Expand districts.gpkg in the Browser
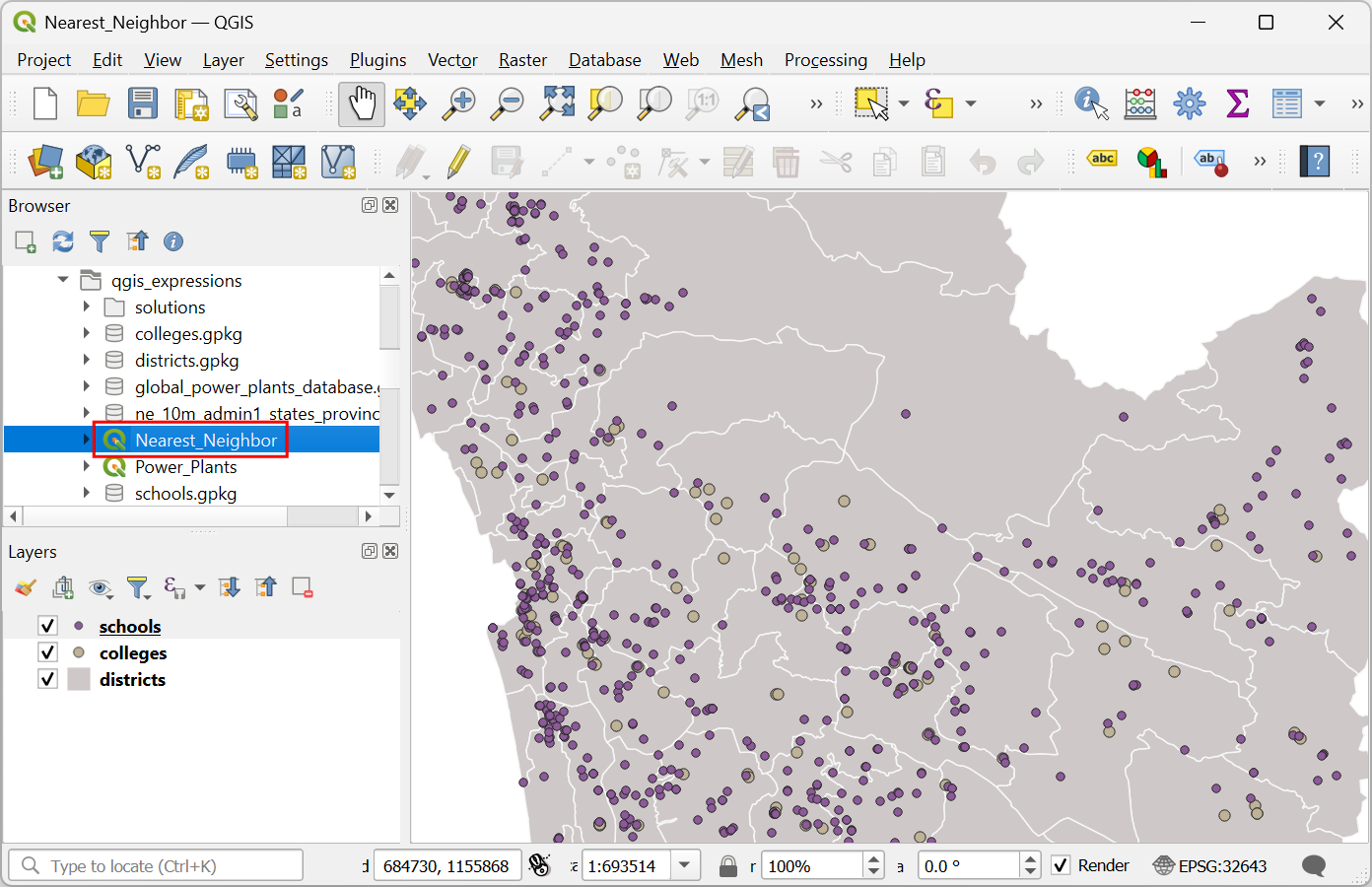The height and width of the screenshot is (887, 1372). (87, 360)
